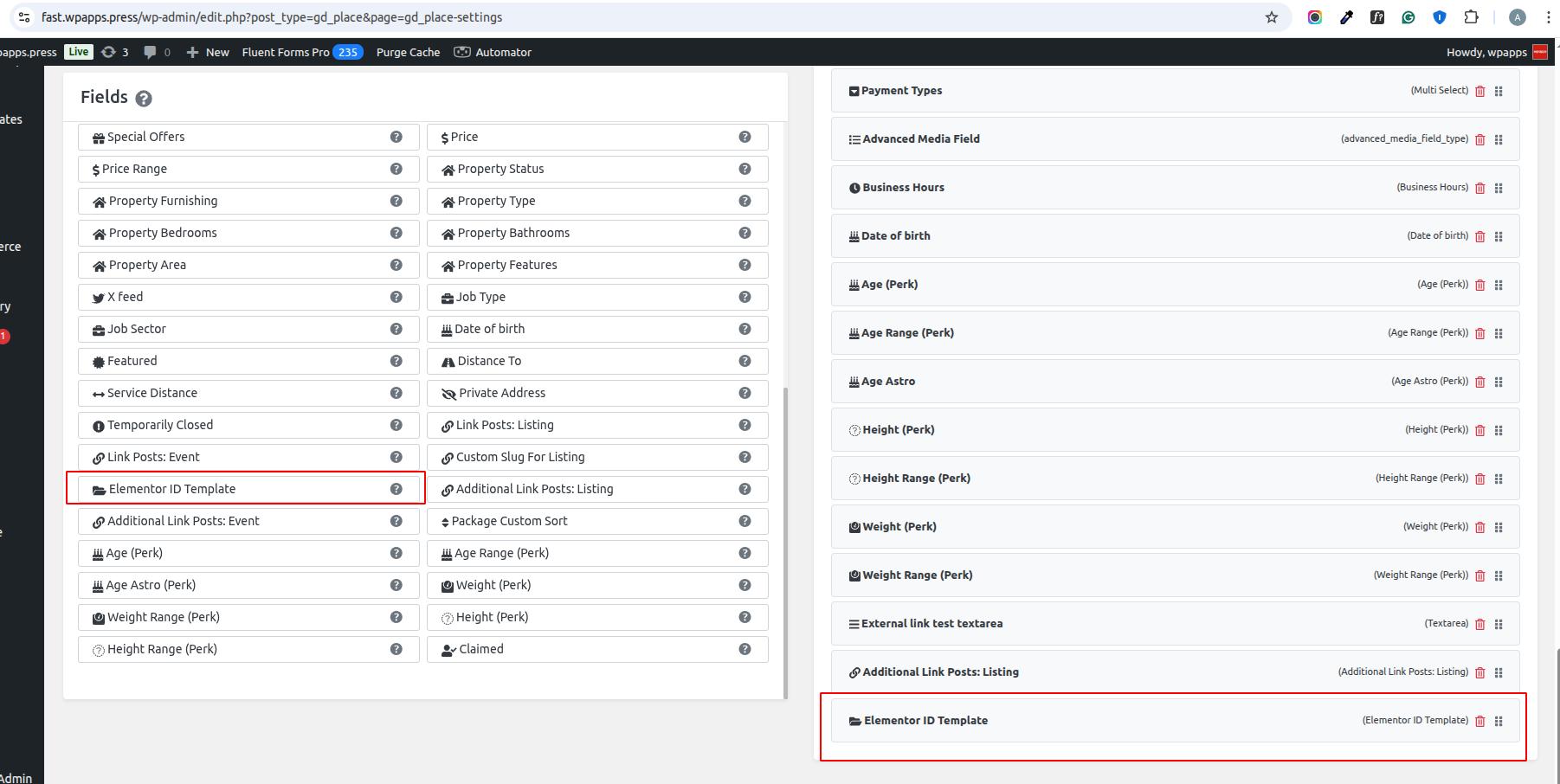Remove Elementor ID Template using trash icon

tap(1479, 721)
